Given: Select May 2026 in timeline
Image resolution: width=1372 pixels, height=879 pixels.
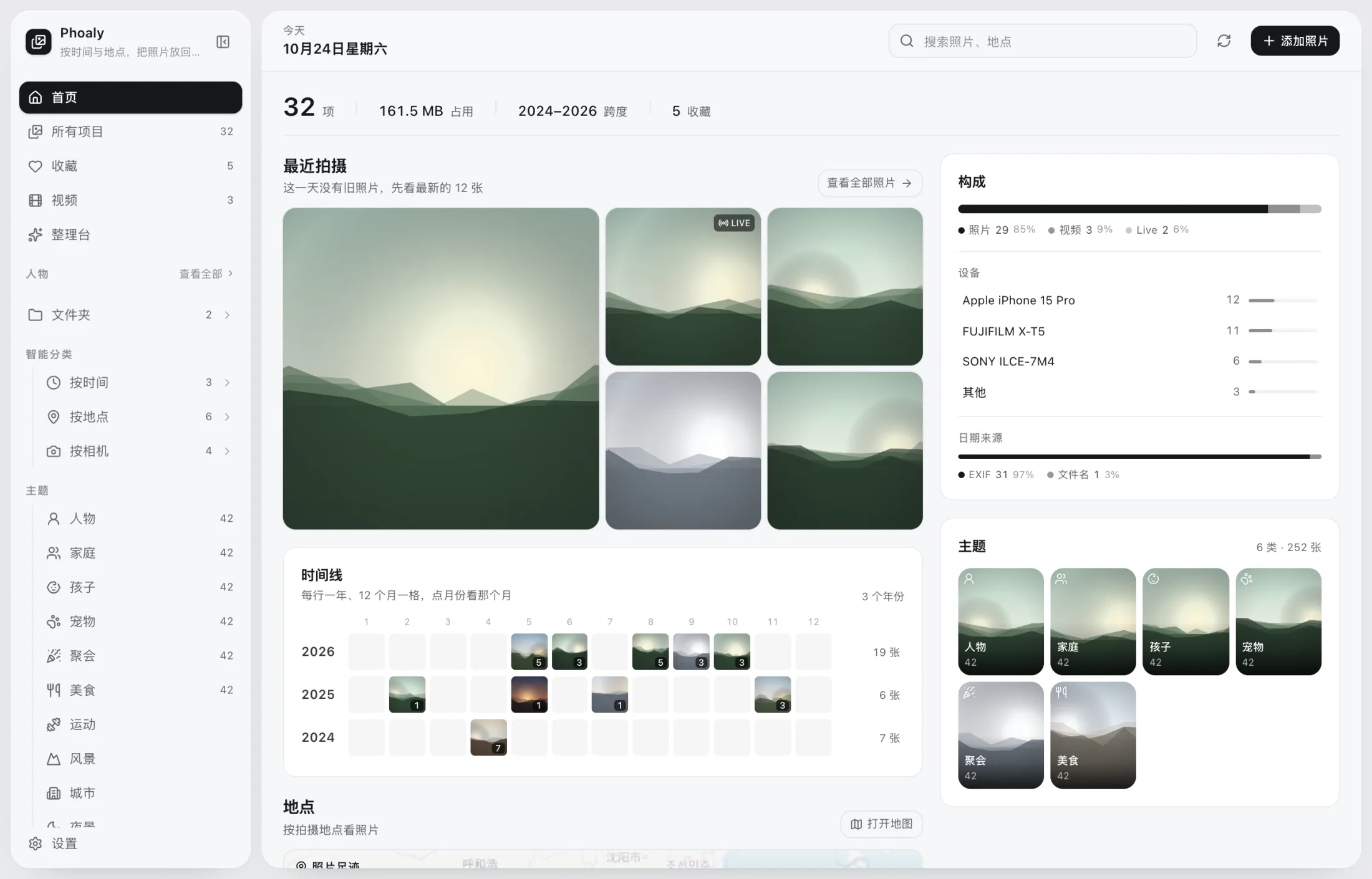Looking at the screenshot, I should point(529,651).
